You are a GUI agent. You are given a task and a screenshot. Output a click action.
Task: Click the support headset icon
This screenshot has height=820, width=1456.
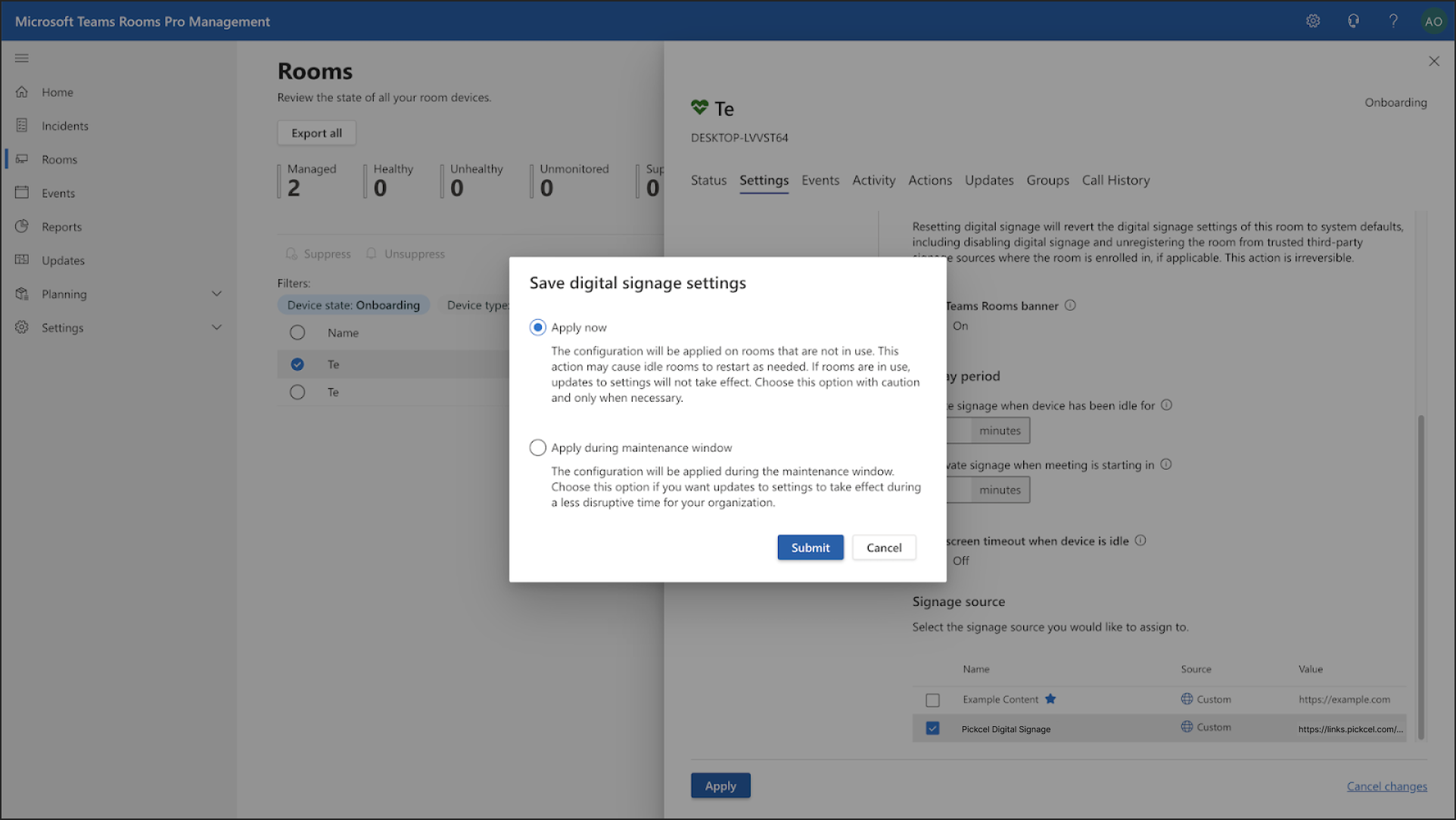[x=1353, y=21]
